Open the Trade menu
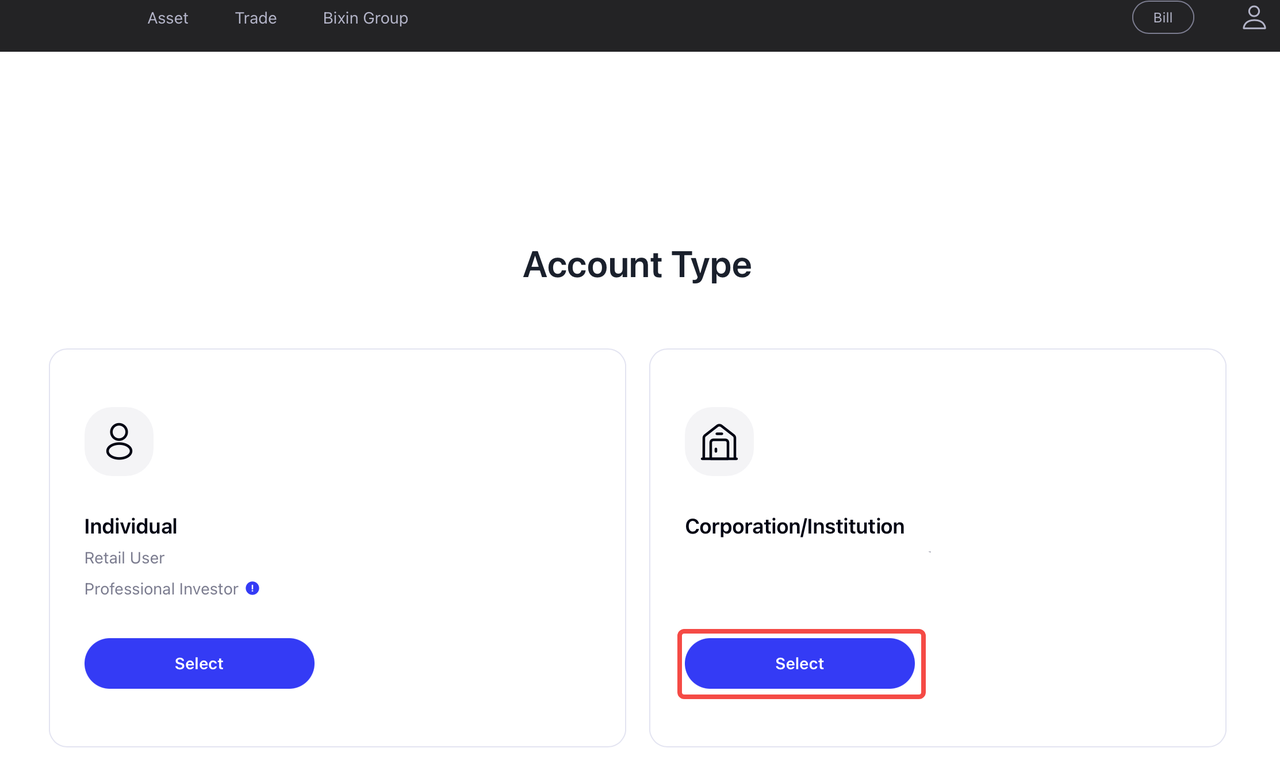Viewport: 1280px width, 775px height. point(255,17)
